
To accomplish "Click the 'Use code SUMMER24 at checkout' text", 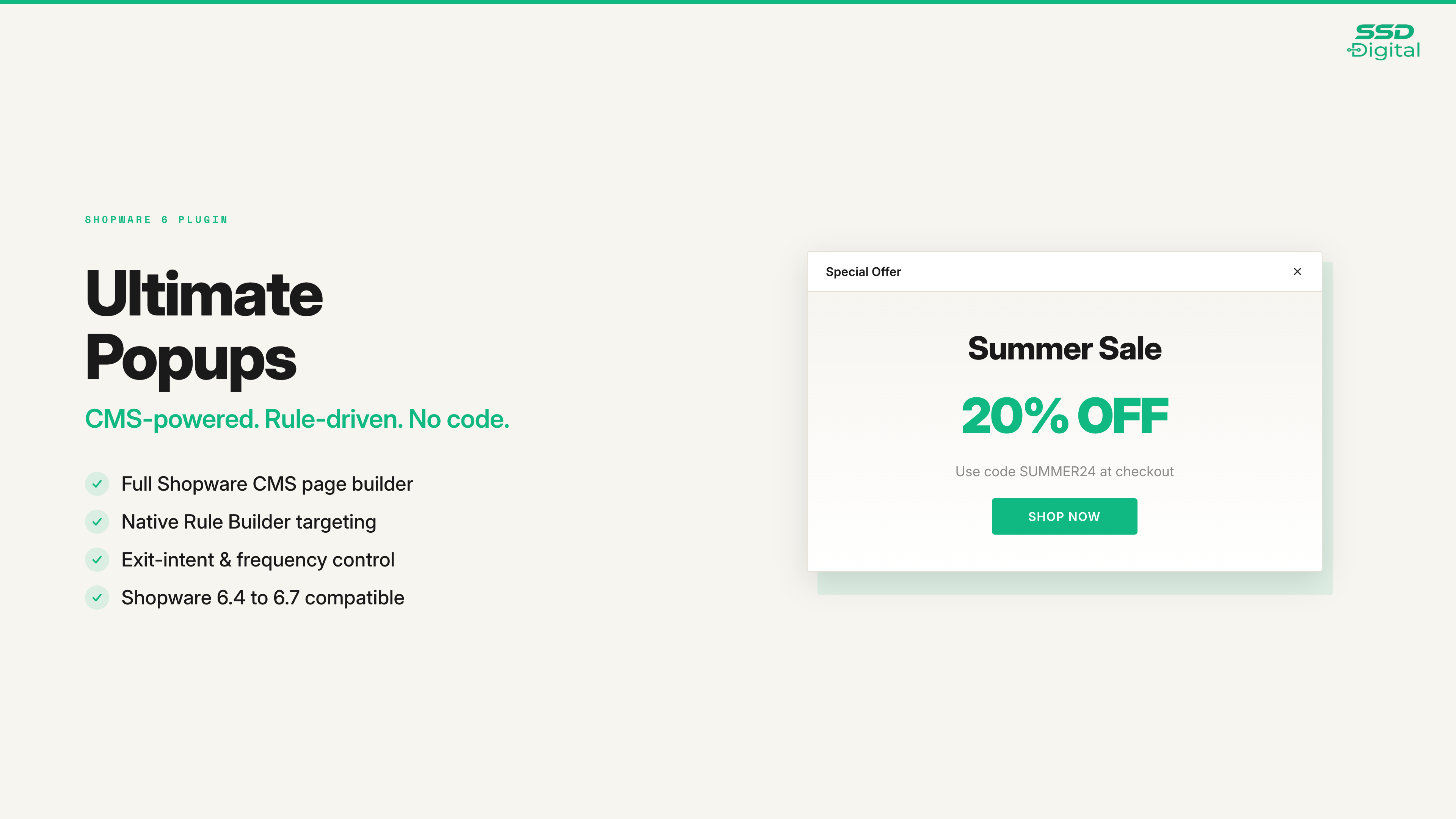I will (1064, 471).
